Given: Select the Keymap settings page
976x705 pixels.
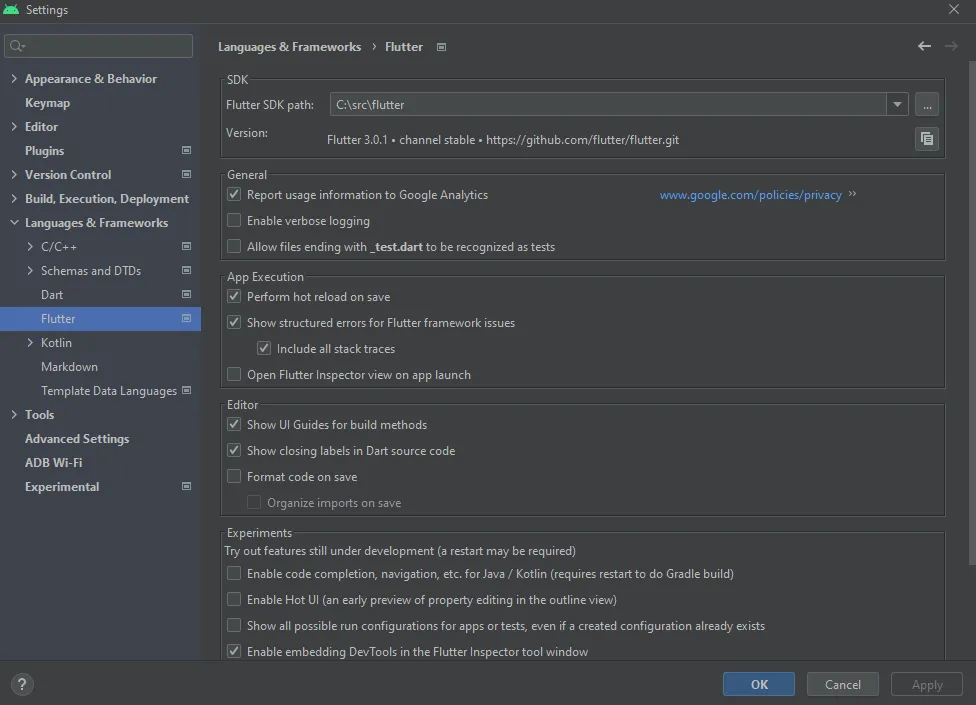Looking at the screenshot, I should coord(47,103).
